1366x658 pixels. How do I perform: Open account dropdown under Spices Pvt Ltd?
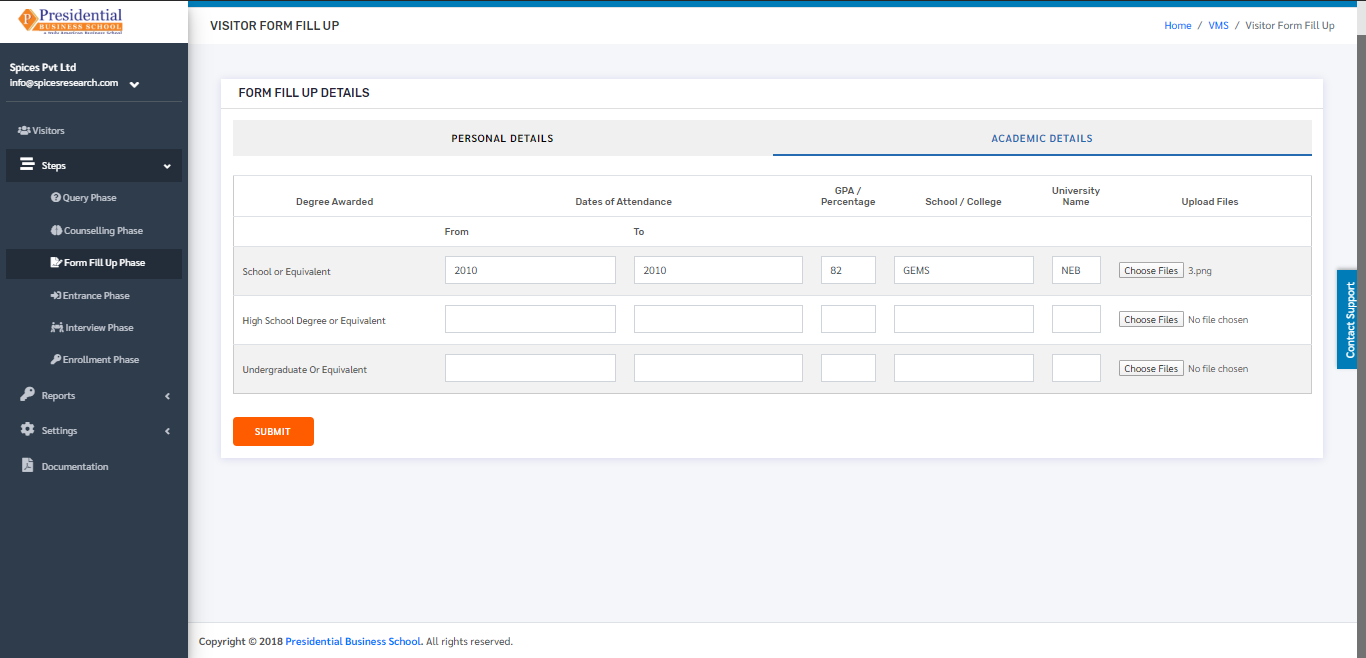[134, 84]
